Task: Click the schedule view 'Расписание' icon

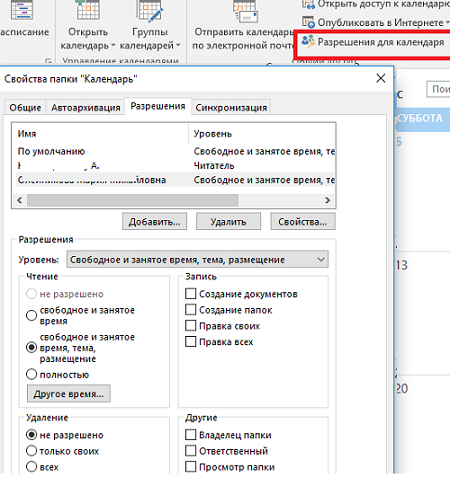Action: tap(22, 10)
